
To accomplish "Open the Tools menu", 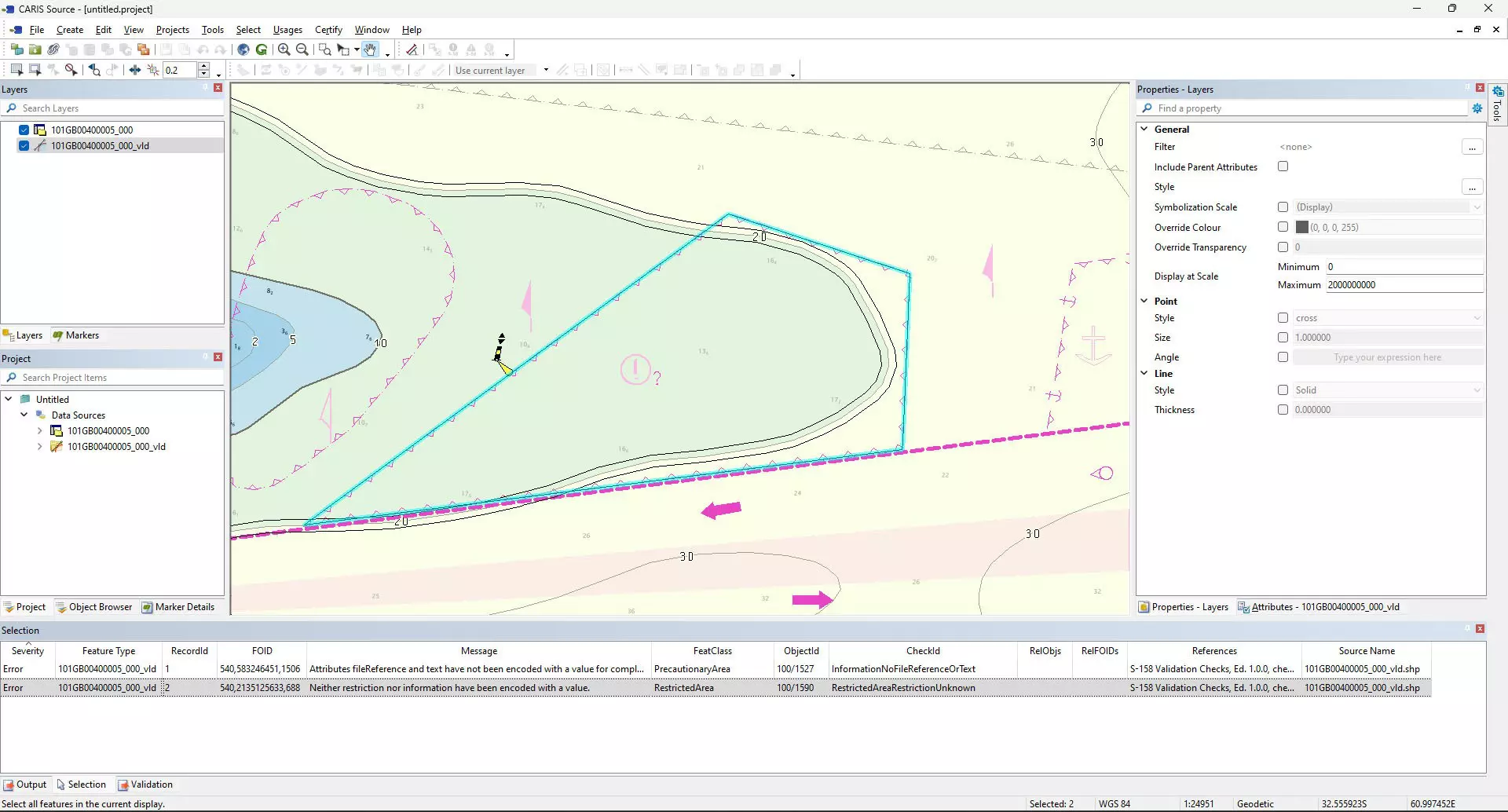I will pyautogui.click(x=212, y=30).
